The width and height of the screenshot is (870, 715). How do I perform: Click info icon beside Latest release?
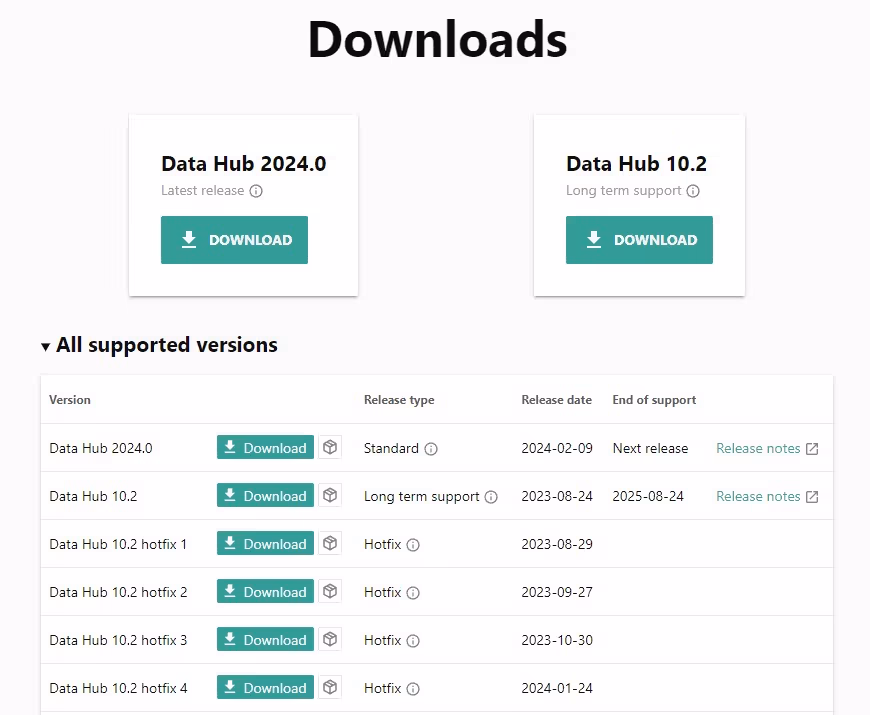256,191
